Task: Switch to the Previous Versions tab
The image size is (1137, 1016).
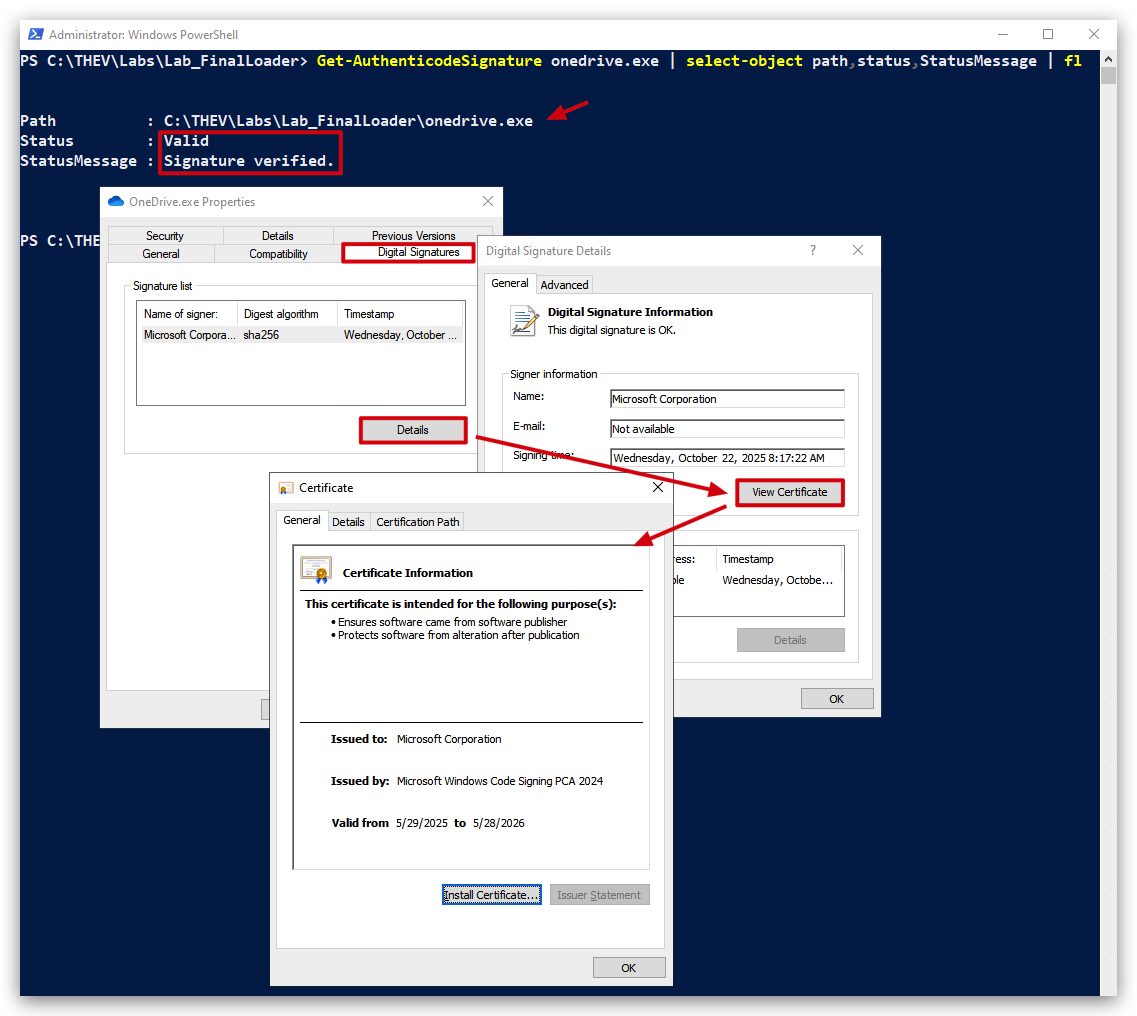Action: (413, 236)
